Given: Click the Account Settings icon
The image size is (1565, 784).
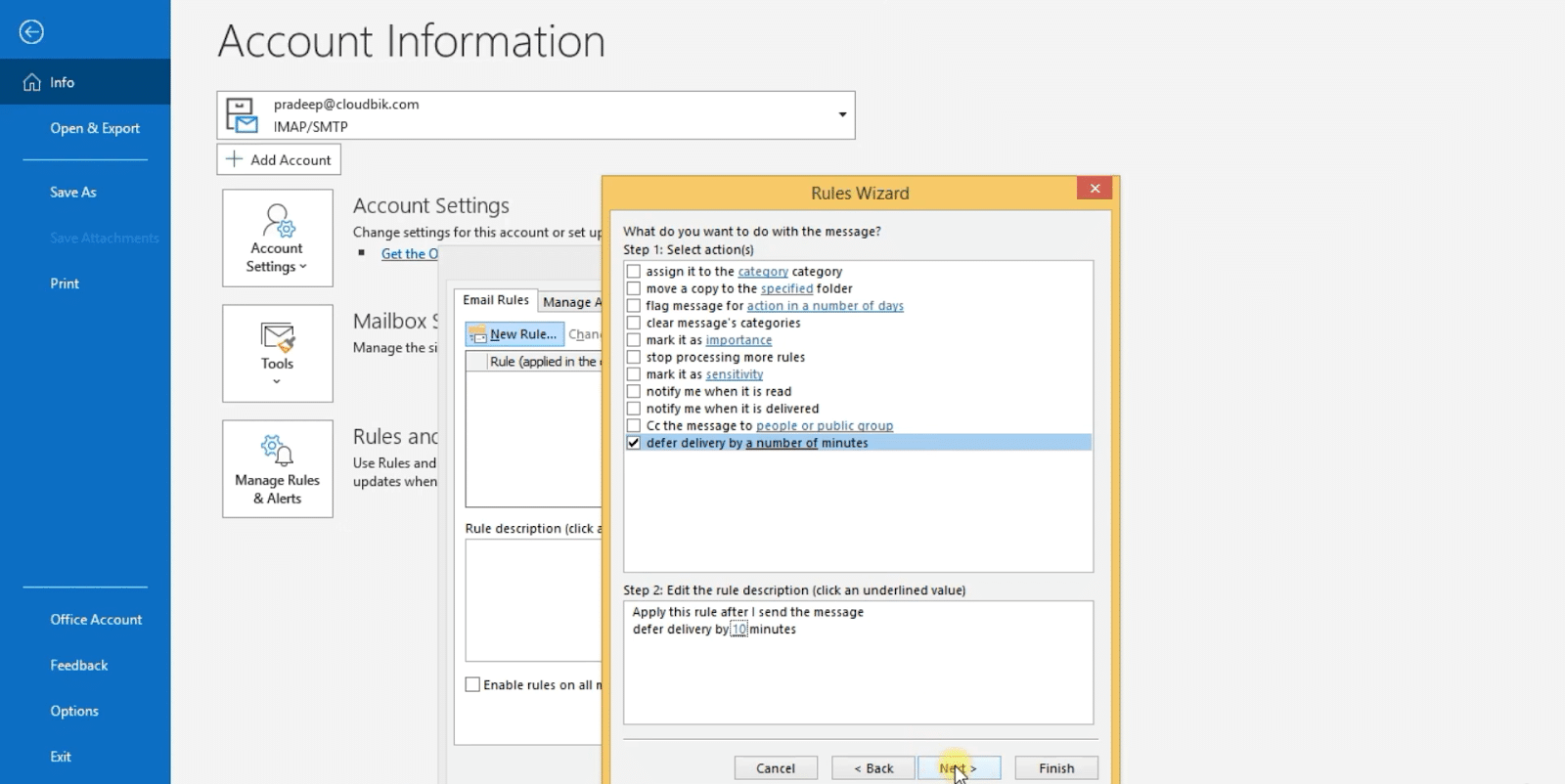Looking at the screenshot, I should 278,221.
